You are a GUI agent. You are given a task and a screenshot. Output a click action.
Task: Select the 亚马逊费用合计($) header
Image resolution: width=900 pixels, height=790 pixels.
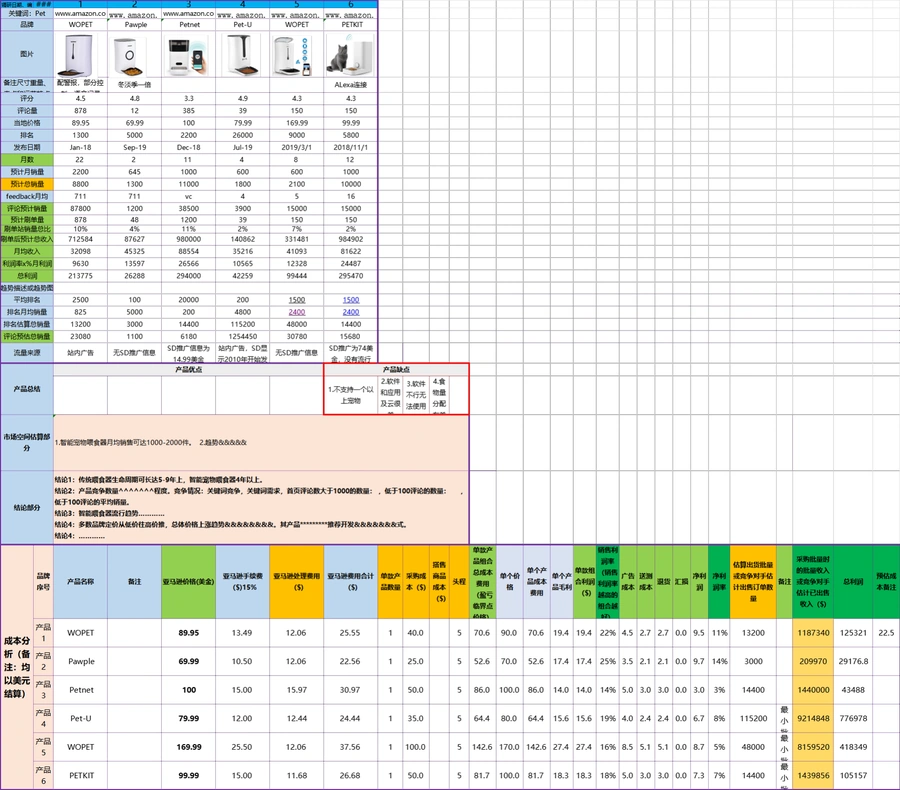coord(351,582)
